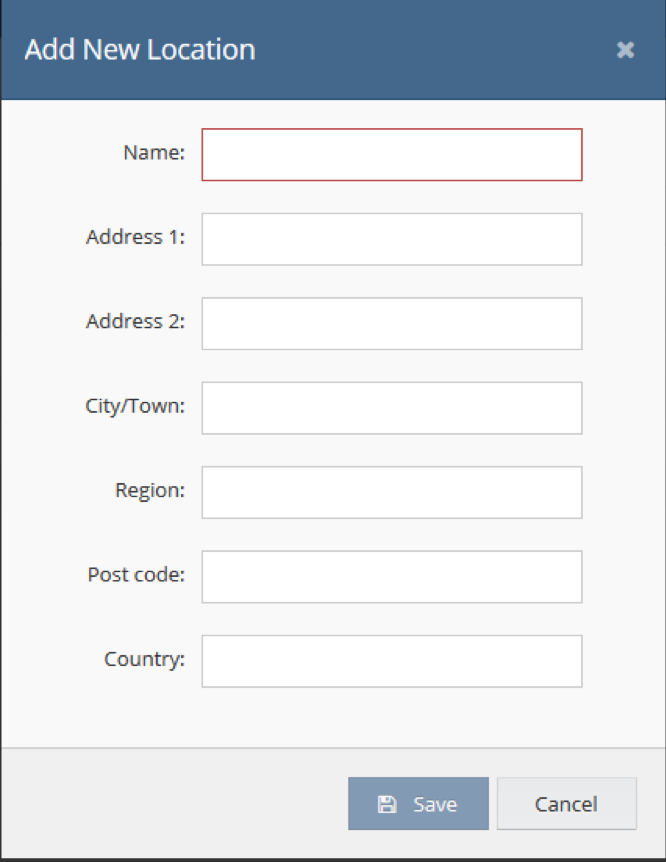Click the Region: label
The image size is (666, 862).
[150, 490]
